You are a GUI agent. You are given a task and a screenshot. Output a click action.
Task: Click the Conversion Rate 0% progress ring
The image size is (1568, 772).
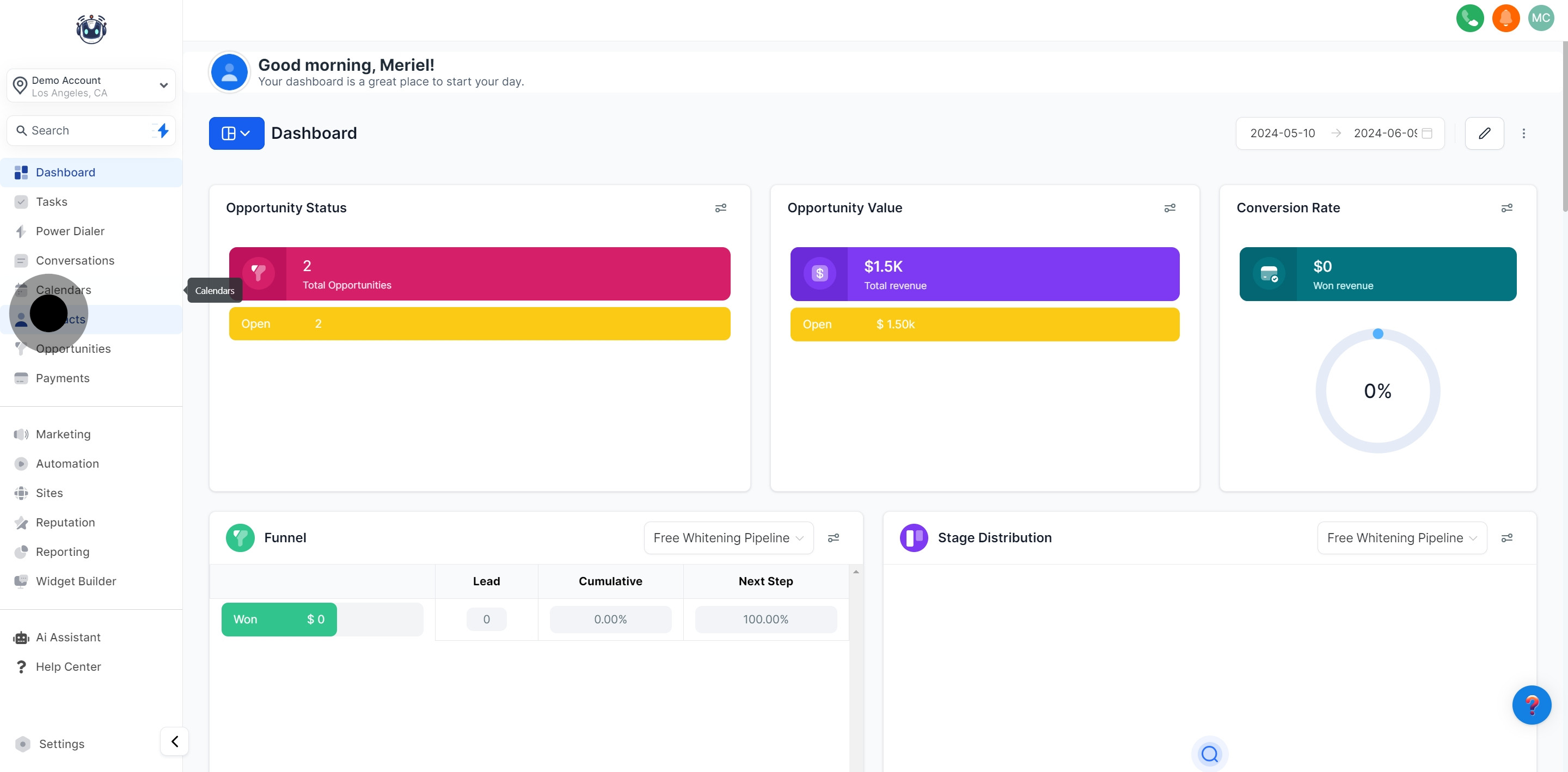tap(1377, 391)
